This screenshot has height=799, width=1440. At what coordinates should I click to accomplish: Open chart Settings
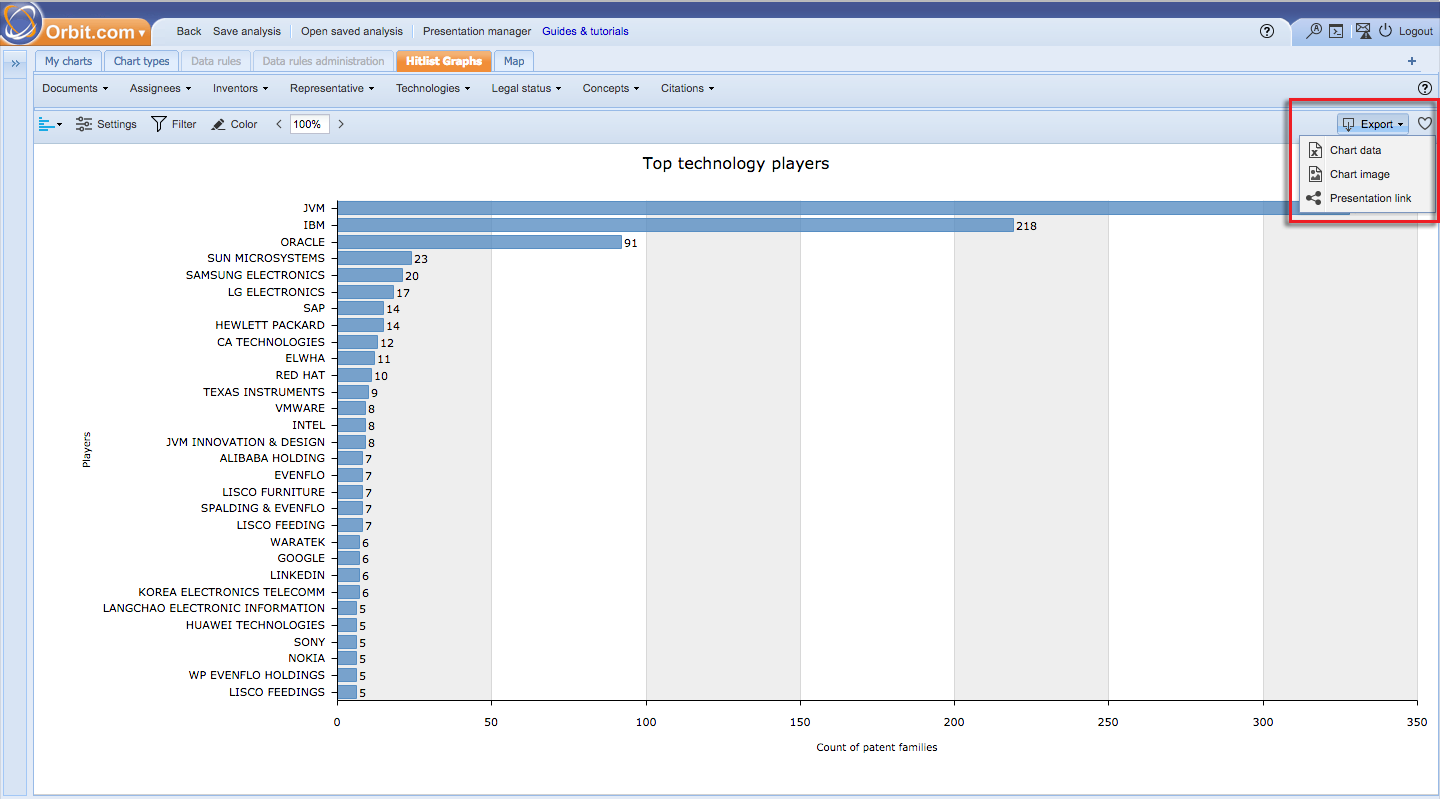pyautogui.click(x=106, y=124)
